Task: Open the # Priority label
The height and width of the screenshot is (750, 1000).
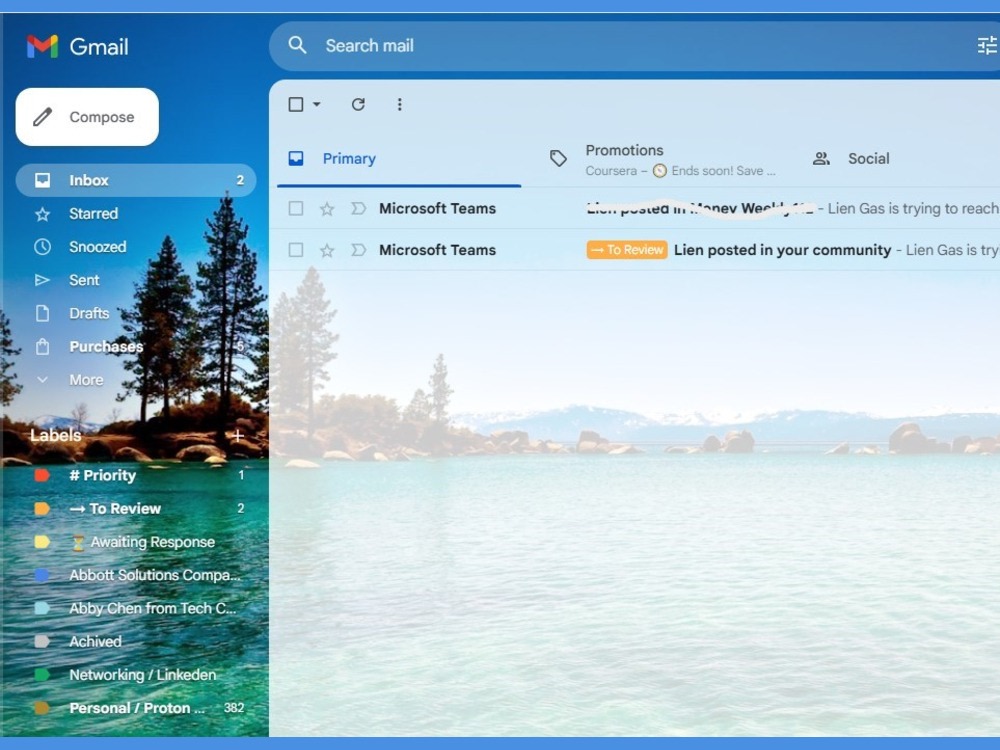Action: (x=136, y=475)
